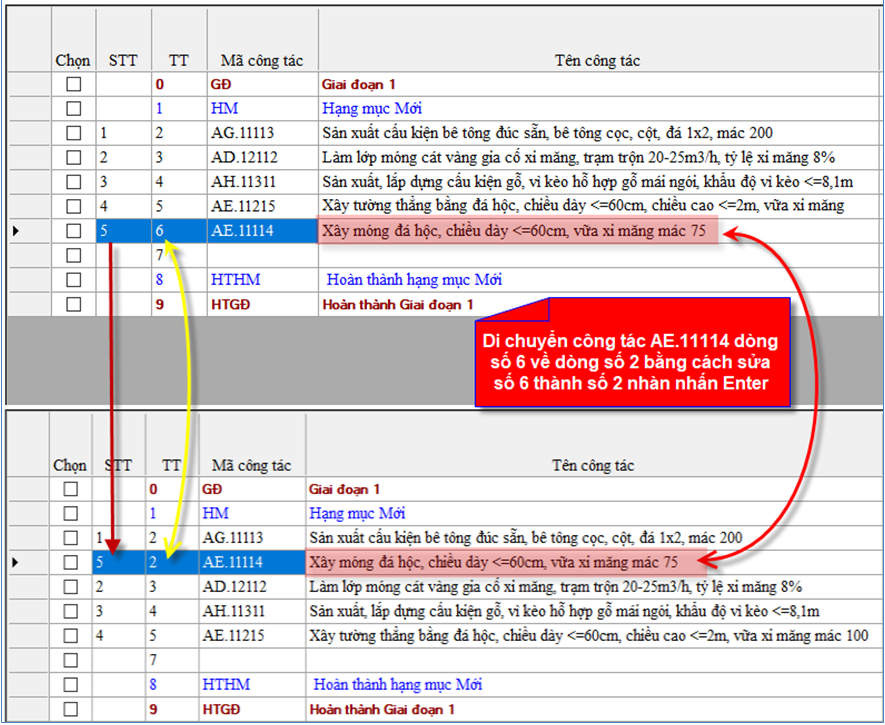Click the AH.11311 task name in upper table
Image resolution: width=885 pixels, height=725 pixels.
[x=586, y=182]
